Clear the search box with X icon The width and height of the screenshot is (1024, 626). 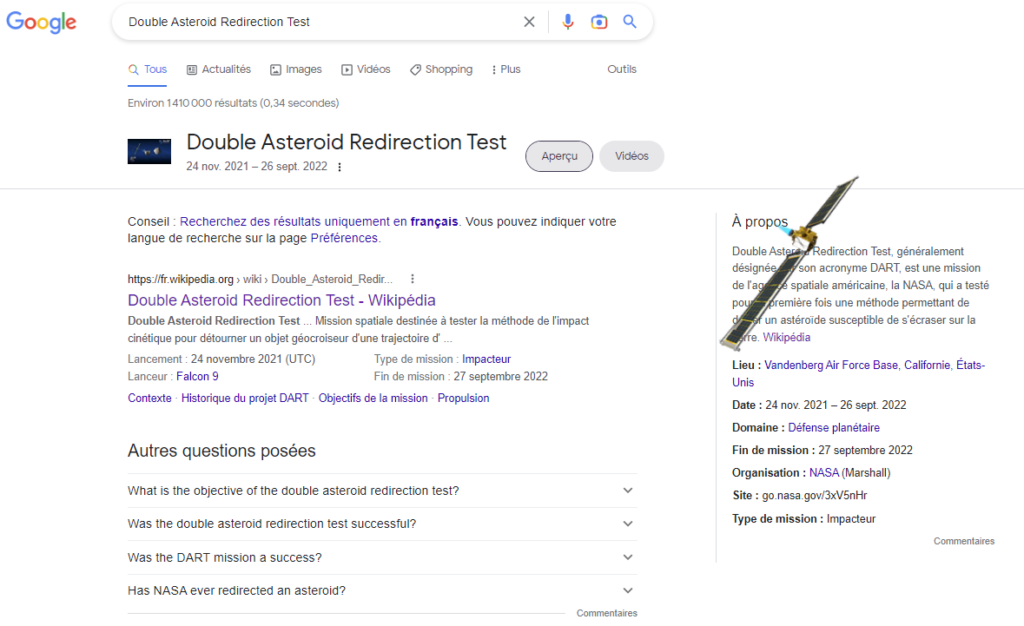[529, 22]
